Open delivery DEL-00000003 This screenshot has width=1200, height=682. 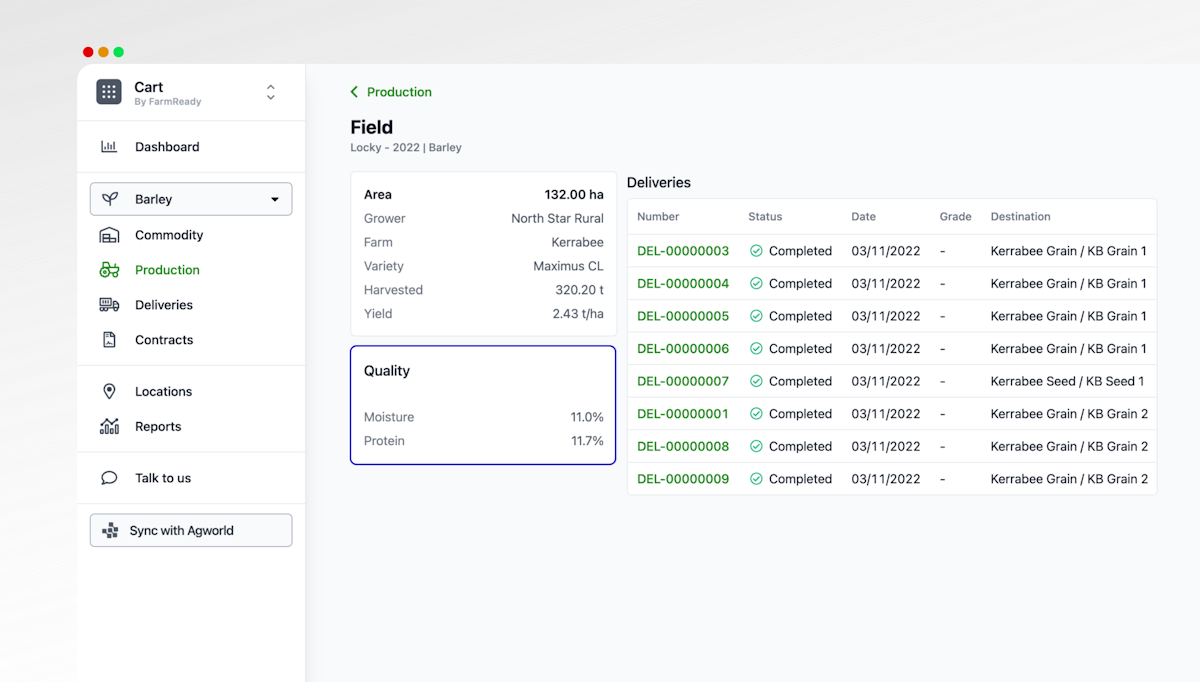coord(683,251)
